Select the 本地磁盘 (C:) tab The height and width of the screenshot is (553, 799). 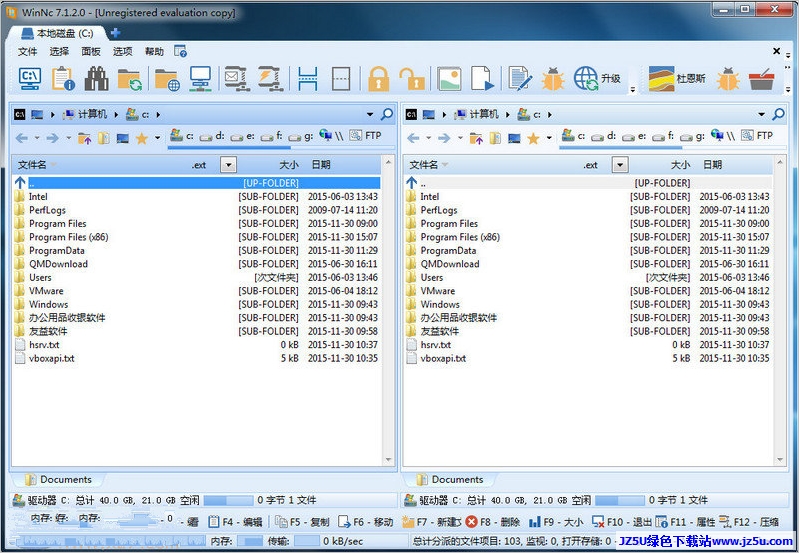(57, 34)
